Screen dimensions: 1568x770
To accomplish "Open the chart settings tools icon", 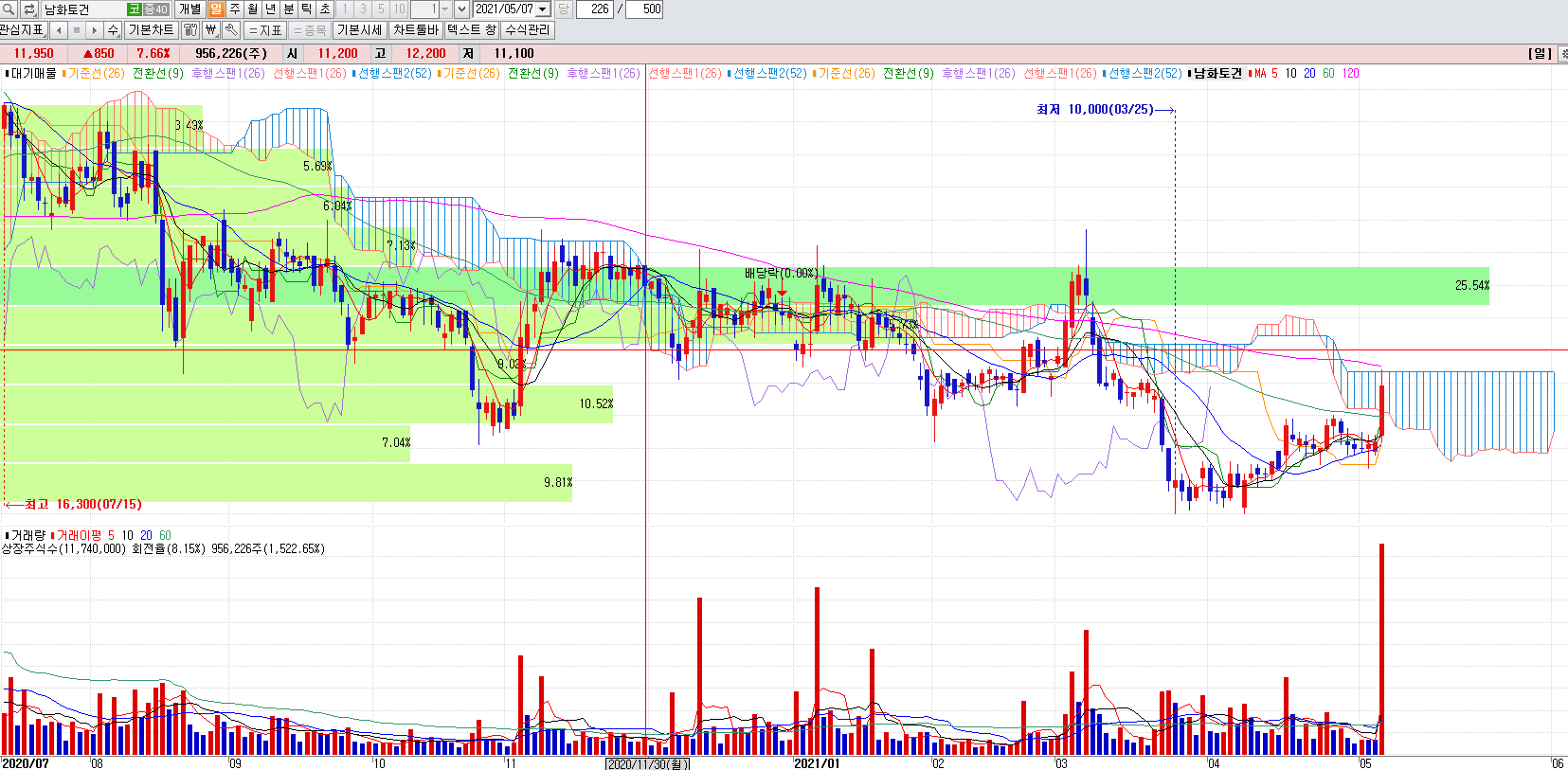I will (190, 30).
